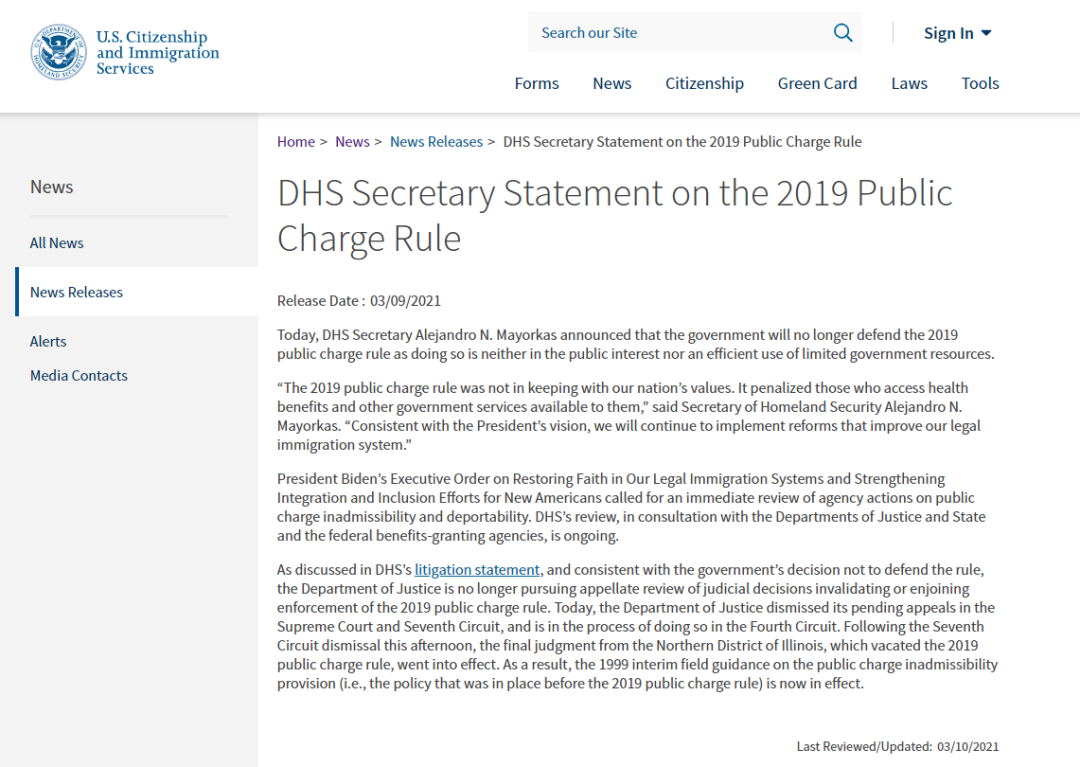This screenshot has height=767, width=1080.
Task: Click the USCIS seal logo icon
Action: [x=59, y=52]
